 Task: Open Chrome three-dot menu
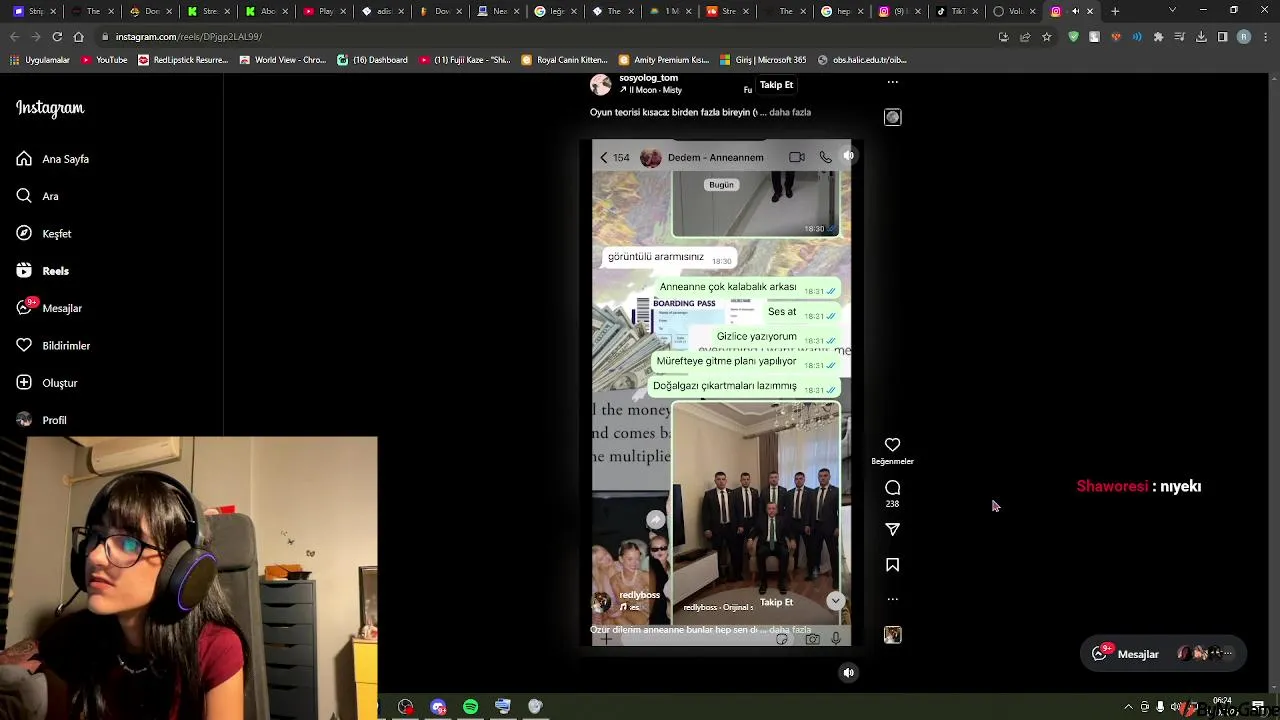pos(1265,37)
